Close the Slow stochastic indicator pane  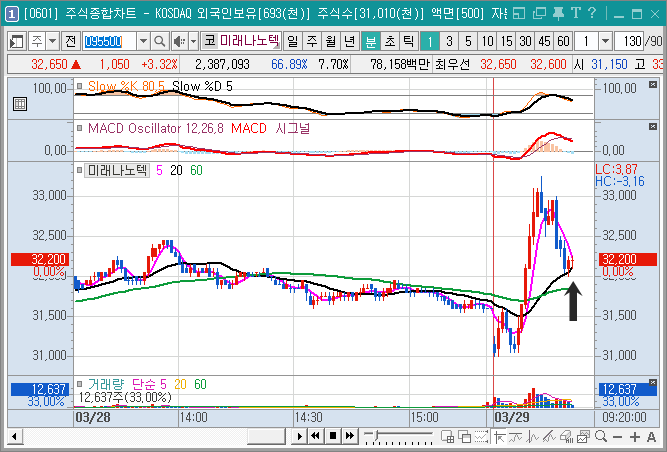point(653,85)
